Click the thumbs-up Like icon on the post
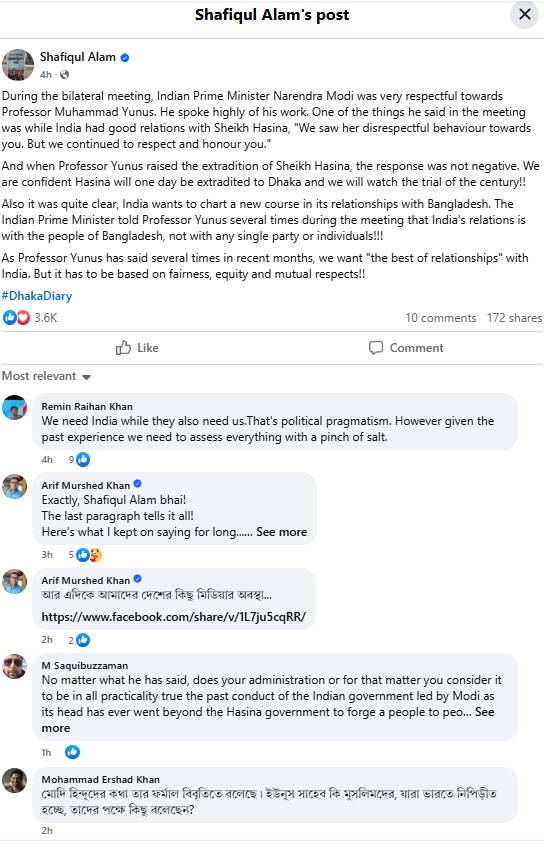Image resolution: width=544 pixels, height=848 pixels. click(123, 348)
